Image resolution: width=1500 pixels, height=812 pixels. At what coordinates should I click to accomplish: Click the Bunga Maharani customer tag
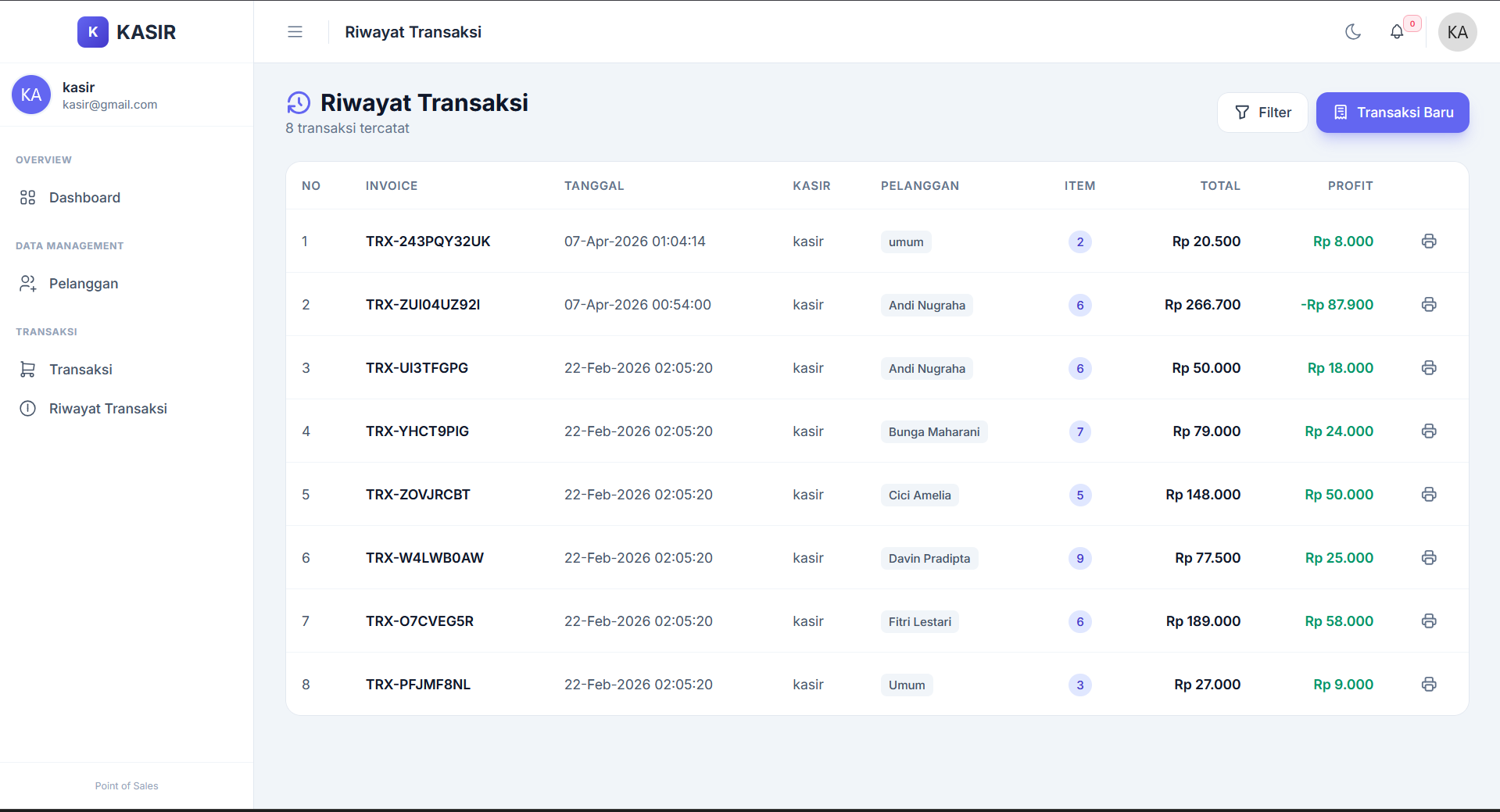(x=934, y=432)
